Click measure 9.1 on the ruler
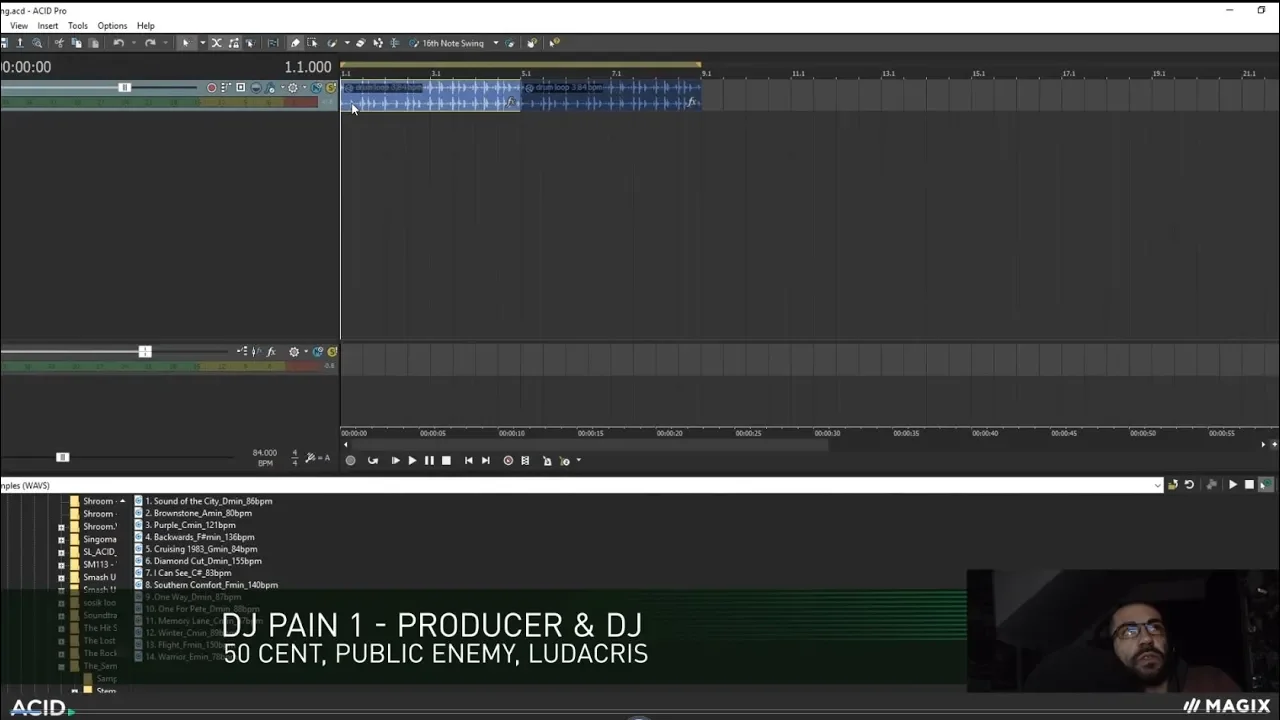Image resolution: width=1280 pixels, height=720 pixels. point(707,73)
